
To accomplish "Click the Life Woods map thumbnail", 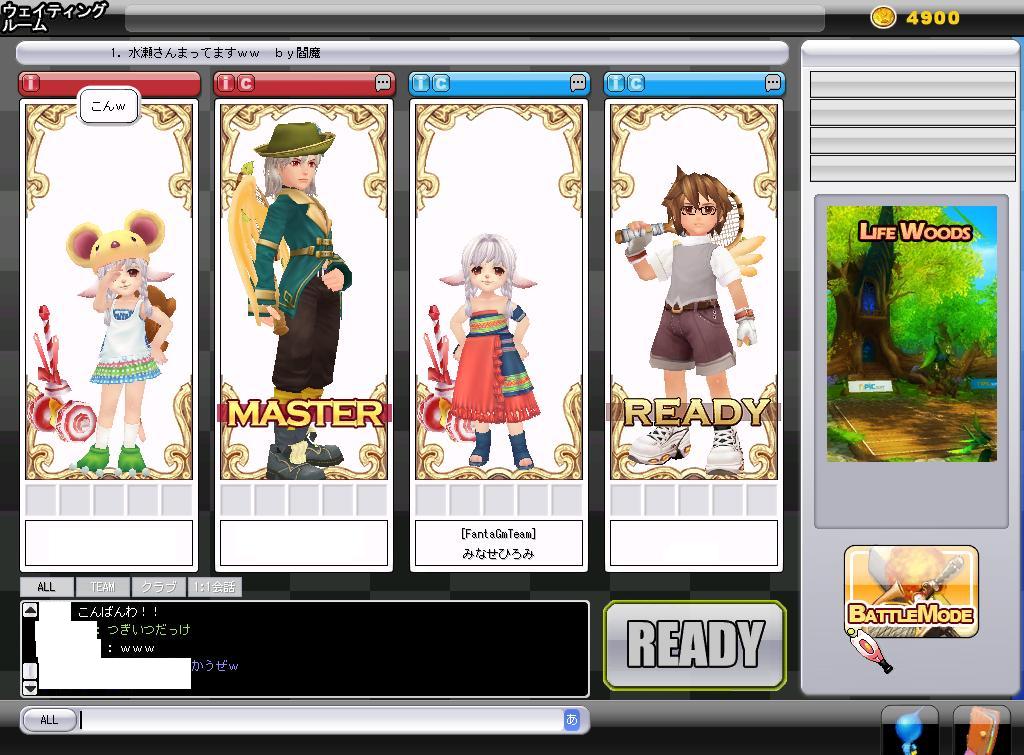I will pos(911,333).
